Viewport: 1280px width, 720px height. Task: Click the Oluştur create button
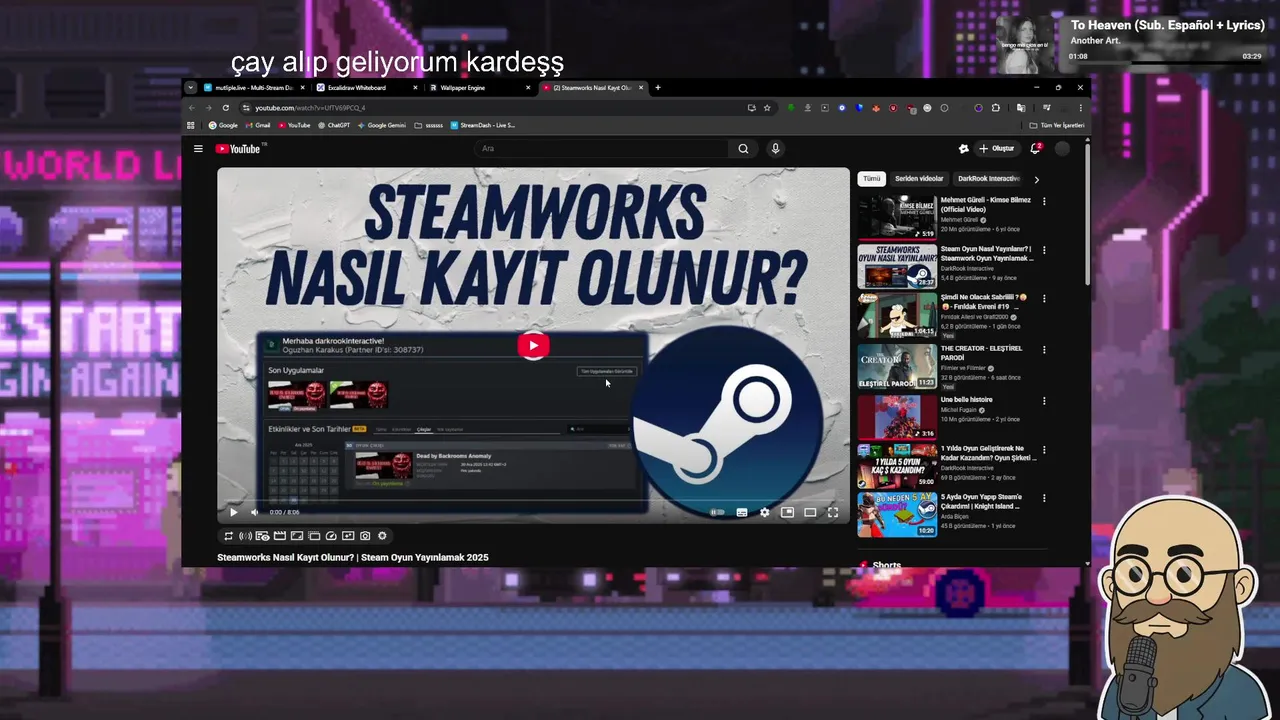[x=996, y=149]
